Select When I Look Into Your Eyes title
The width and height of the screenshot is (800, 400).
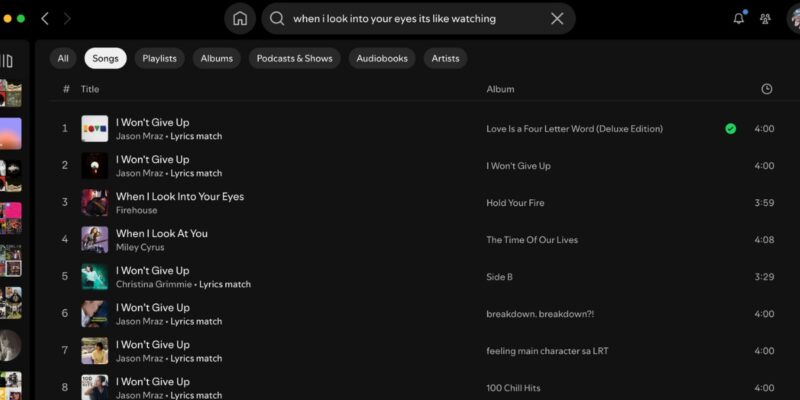pos(180,196)
